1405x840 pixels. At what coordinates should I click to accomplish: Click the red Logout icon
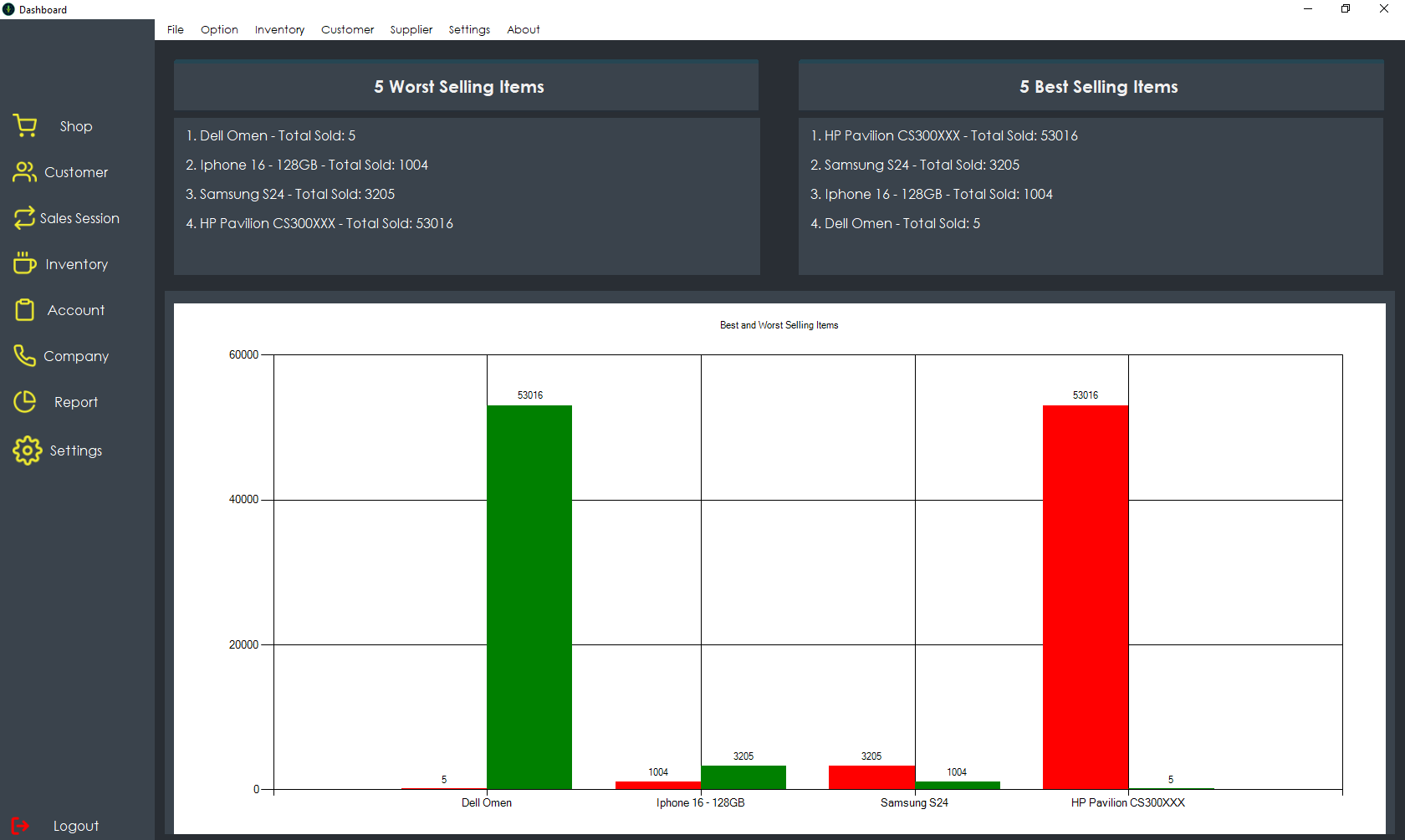pos(21,826)
